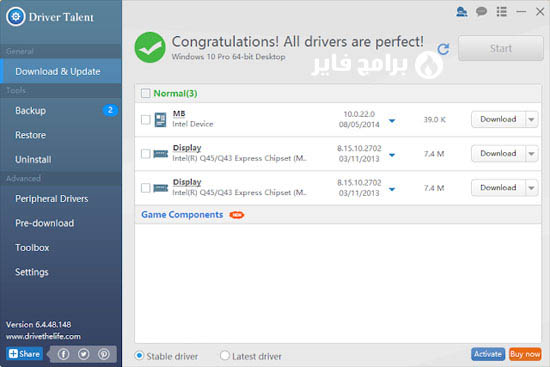Go to Restore in sidebar
Viewport: 550px width, 367px height.
[61, 135]
